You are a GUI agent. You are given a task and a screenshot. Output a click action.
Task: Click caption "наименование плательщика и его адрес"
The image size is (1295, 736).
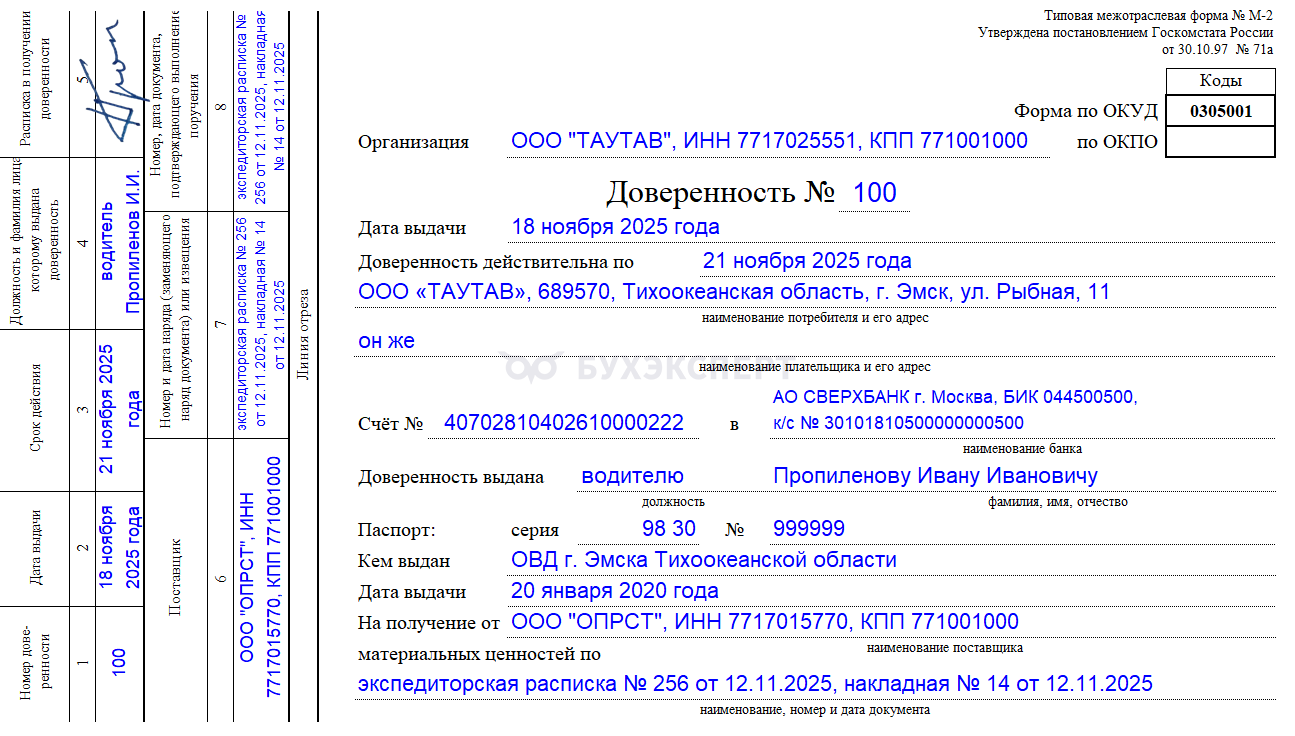[815, 367]
